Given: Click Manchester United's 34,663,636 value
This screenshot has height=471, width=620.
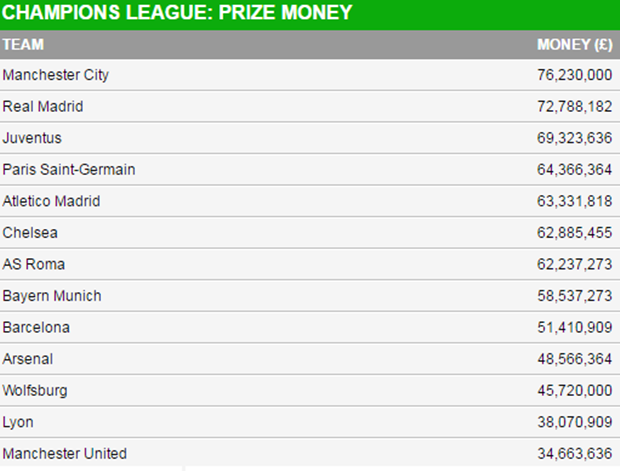Looking at the screenshot, I should click(575, 454).
